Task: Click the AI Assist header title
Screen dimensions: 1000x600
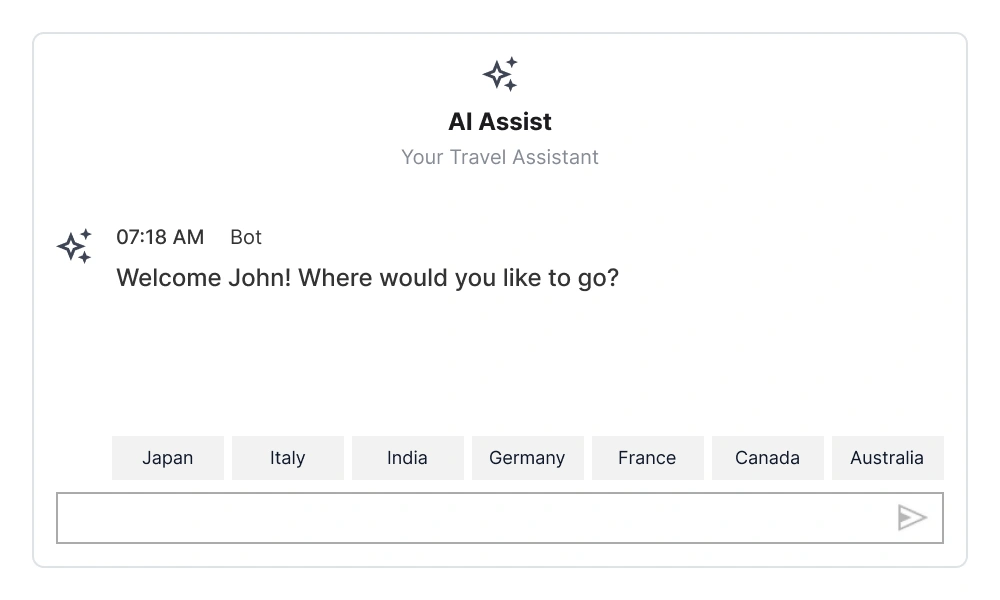Action: 500,121
